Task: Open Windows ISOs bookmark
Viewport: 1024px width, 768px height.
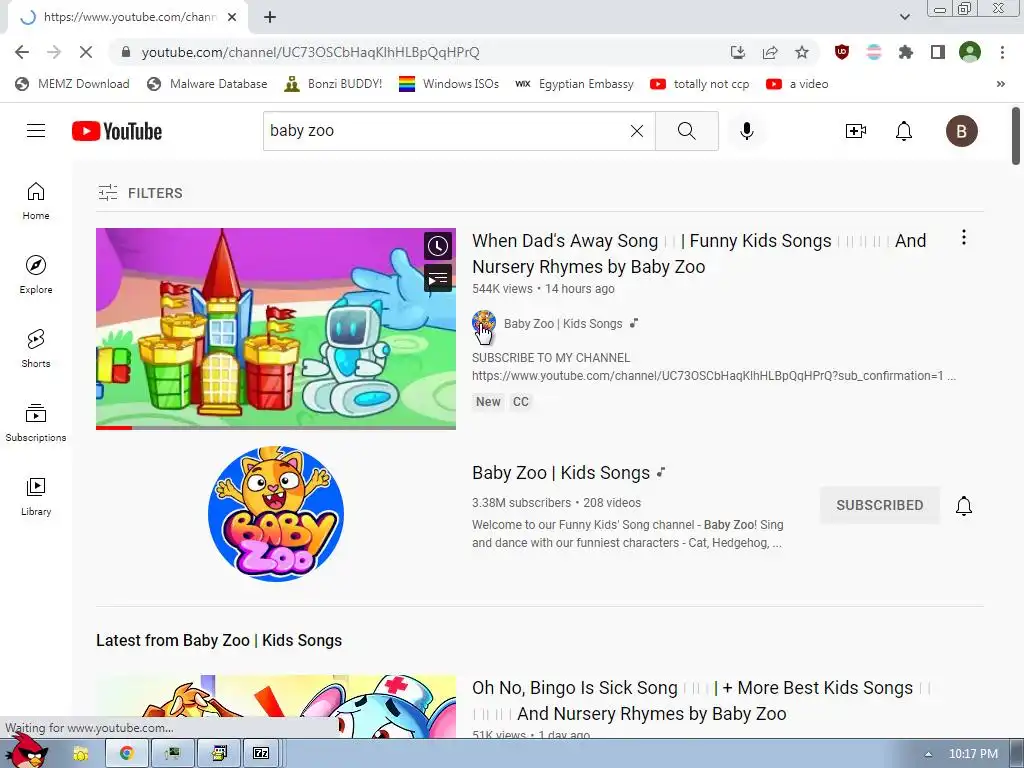Action: 449,84
